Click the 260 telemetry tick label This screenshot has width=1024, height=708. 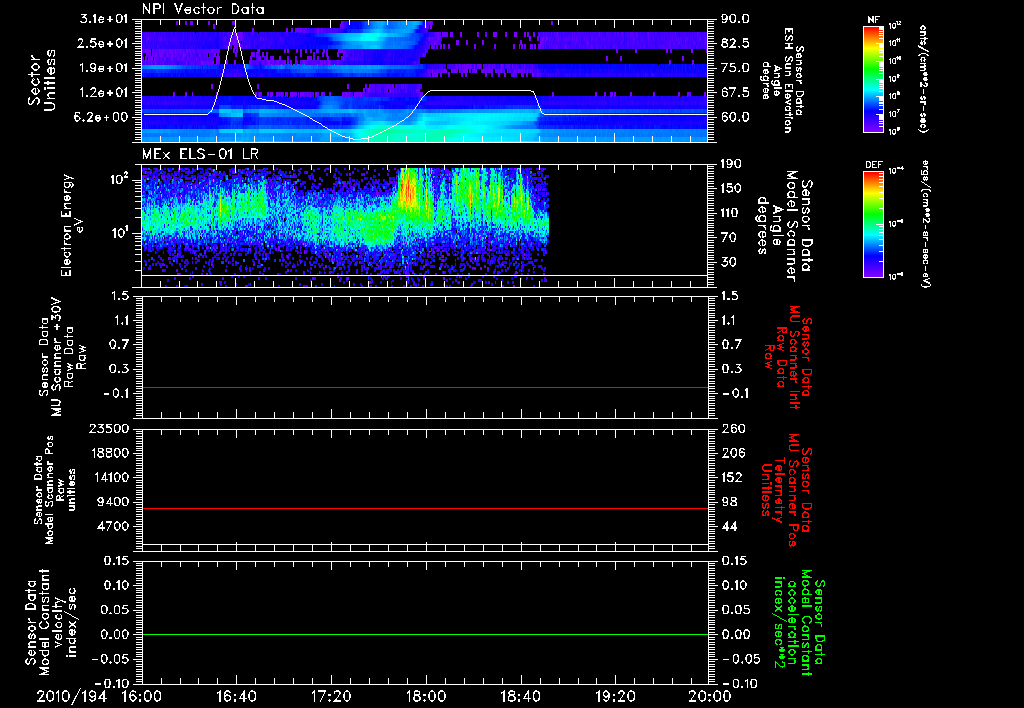pos(733,428)
